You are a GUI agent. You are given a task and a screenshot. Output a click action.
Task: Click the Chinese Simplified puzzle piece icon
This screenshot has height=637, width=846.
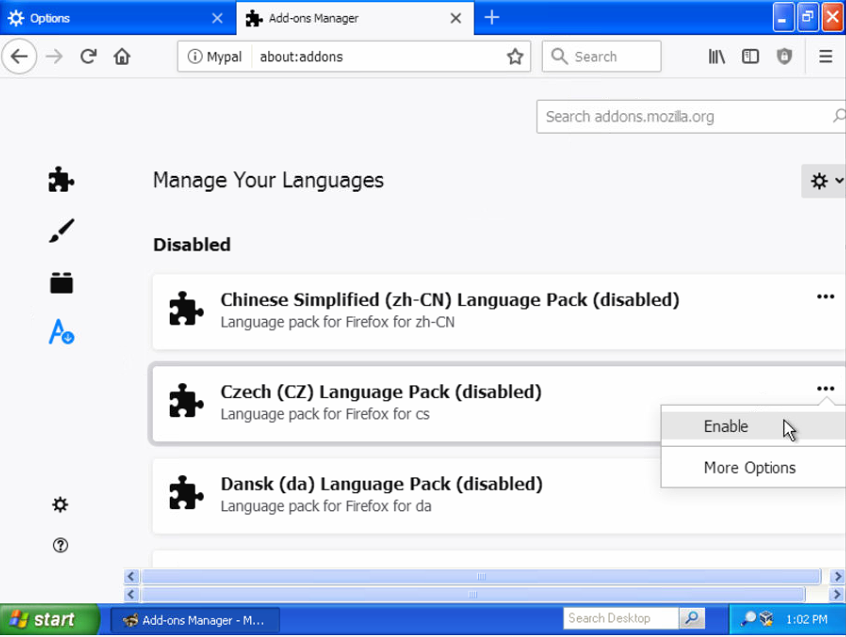click(186, 309)
